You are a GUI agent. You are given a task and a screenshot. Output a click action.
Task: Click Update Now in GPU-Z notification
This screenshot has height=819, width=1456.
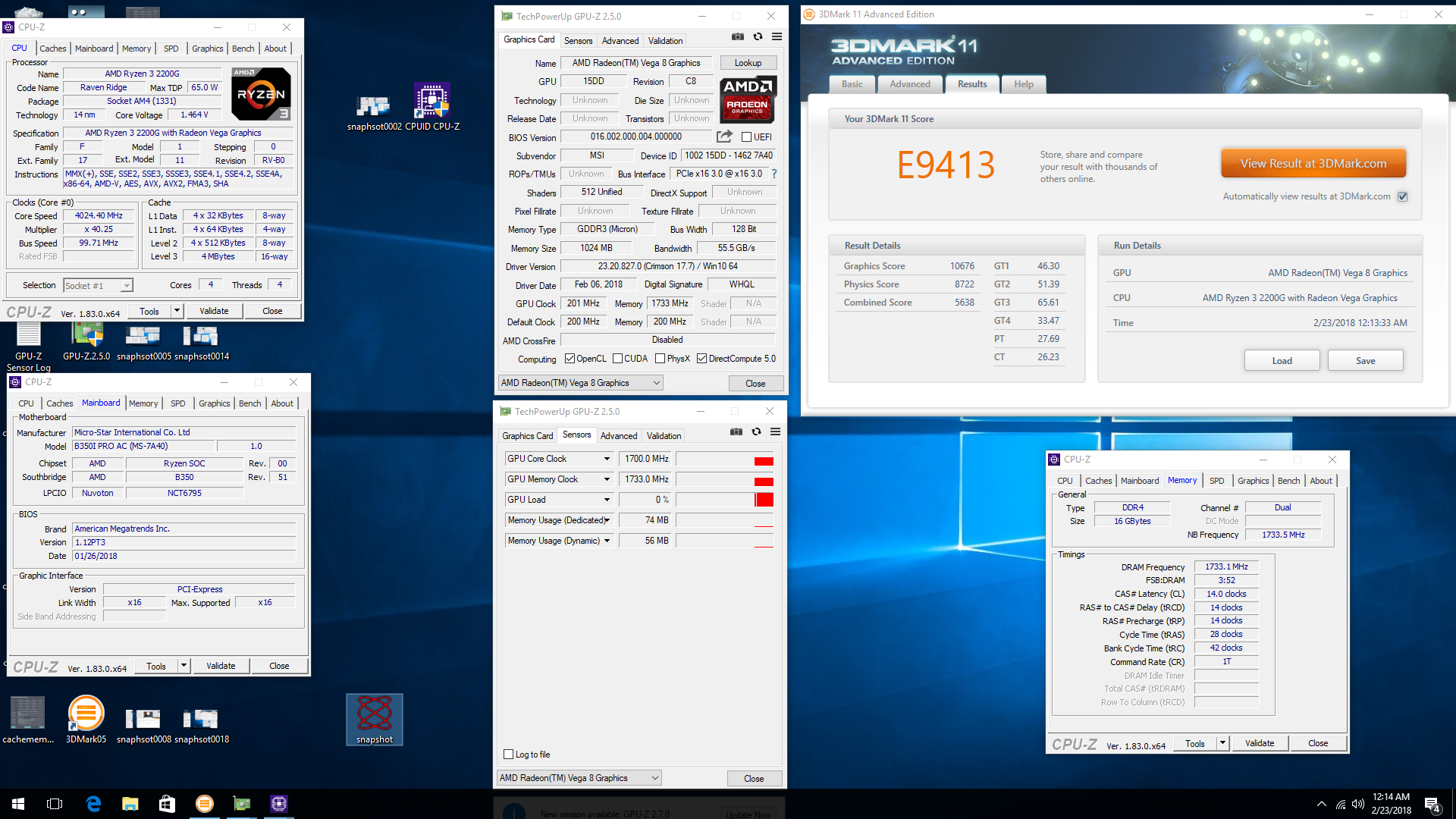pyautogui.click(x=748, y=814)
